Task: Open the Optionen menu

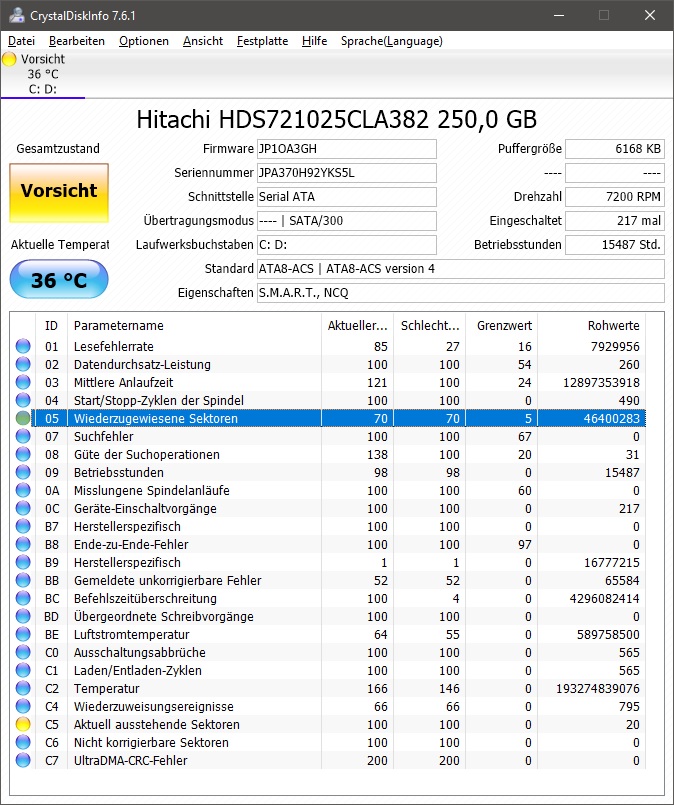Action: (144, 41)
